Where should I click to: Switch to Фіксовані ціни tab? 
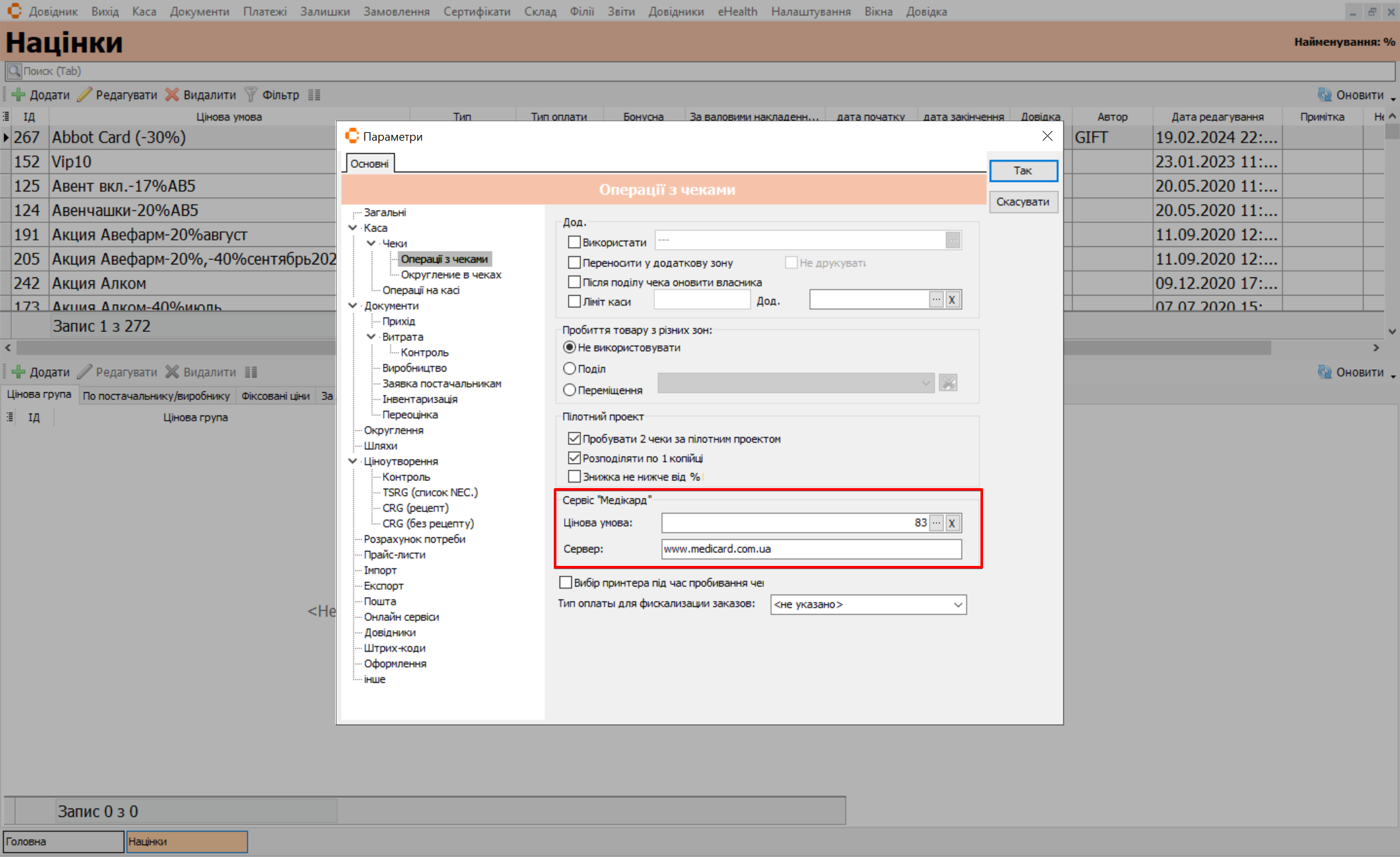(275, 395)
